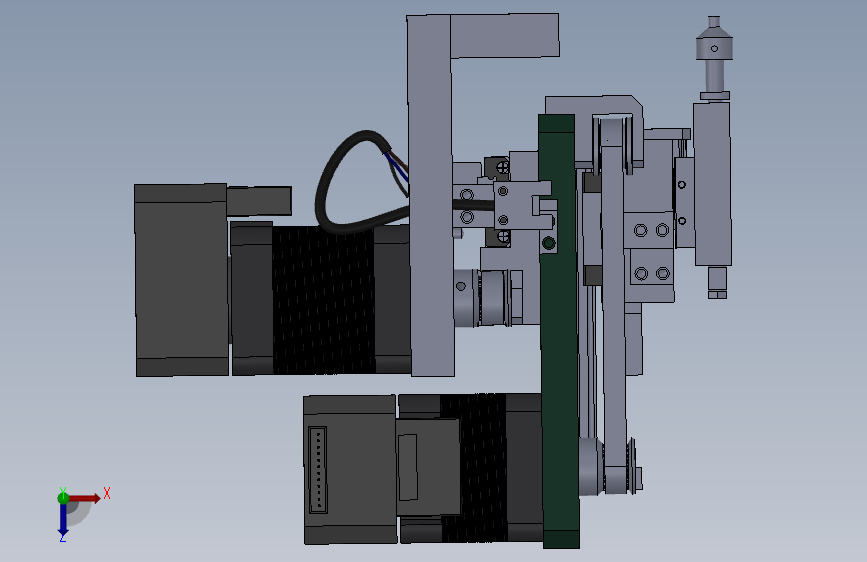Viewport: 867px width, 562px height.
Task: Select the small dark block atop the upper motor
Action: [259, 201]
